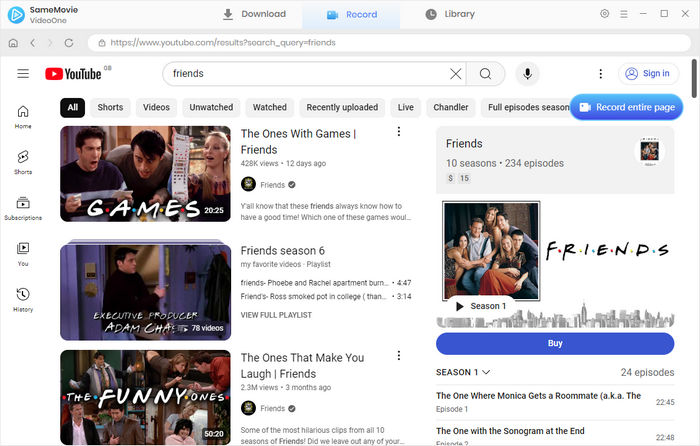The image size is (700, 446).
Task: Open THE FUNNY ONES video thumbnail
Action: (146, 397)
